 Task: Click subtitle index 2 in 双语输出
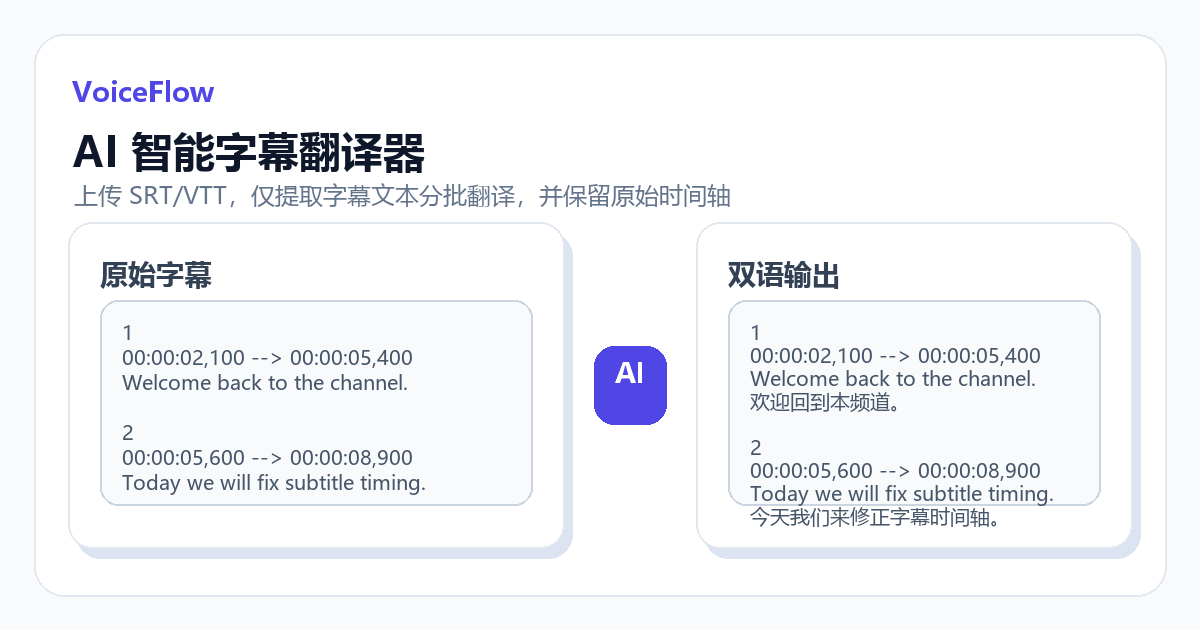coord(755,447)
